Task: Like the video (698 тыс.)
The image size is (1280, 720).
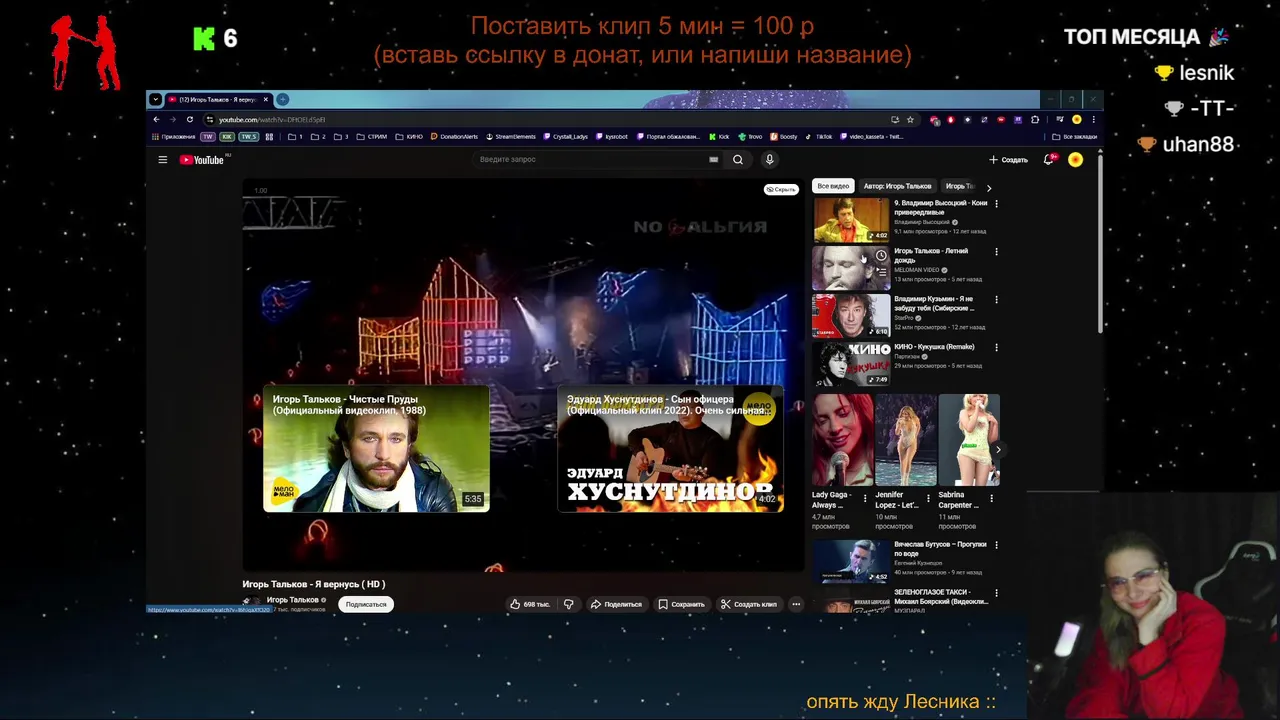Action: [530, 604]
